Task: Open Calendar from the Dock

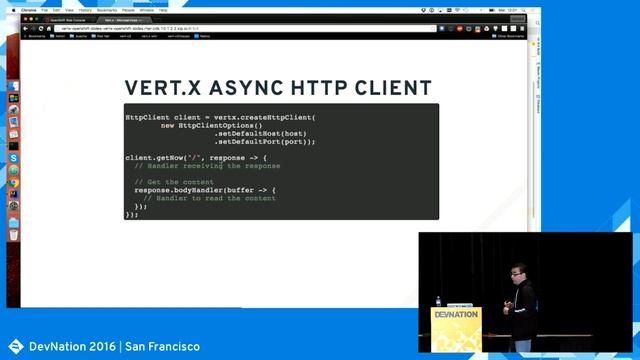Action: pyautogui.click(x=13, y=134)
